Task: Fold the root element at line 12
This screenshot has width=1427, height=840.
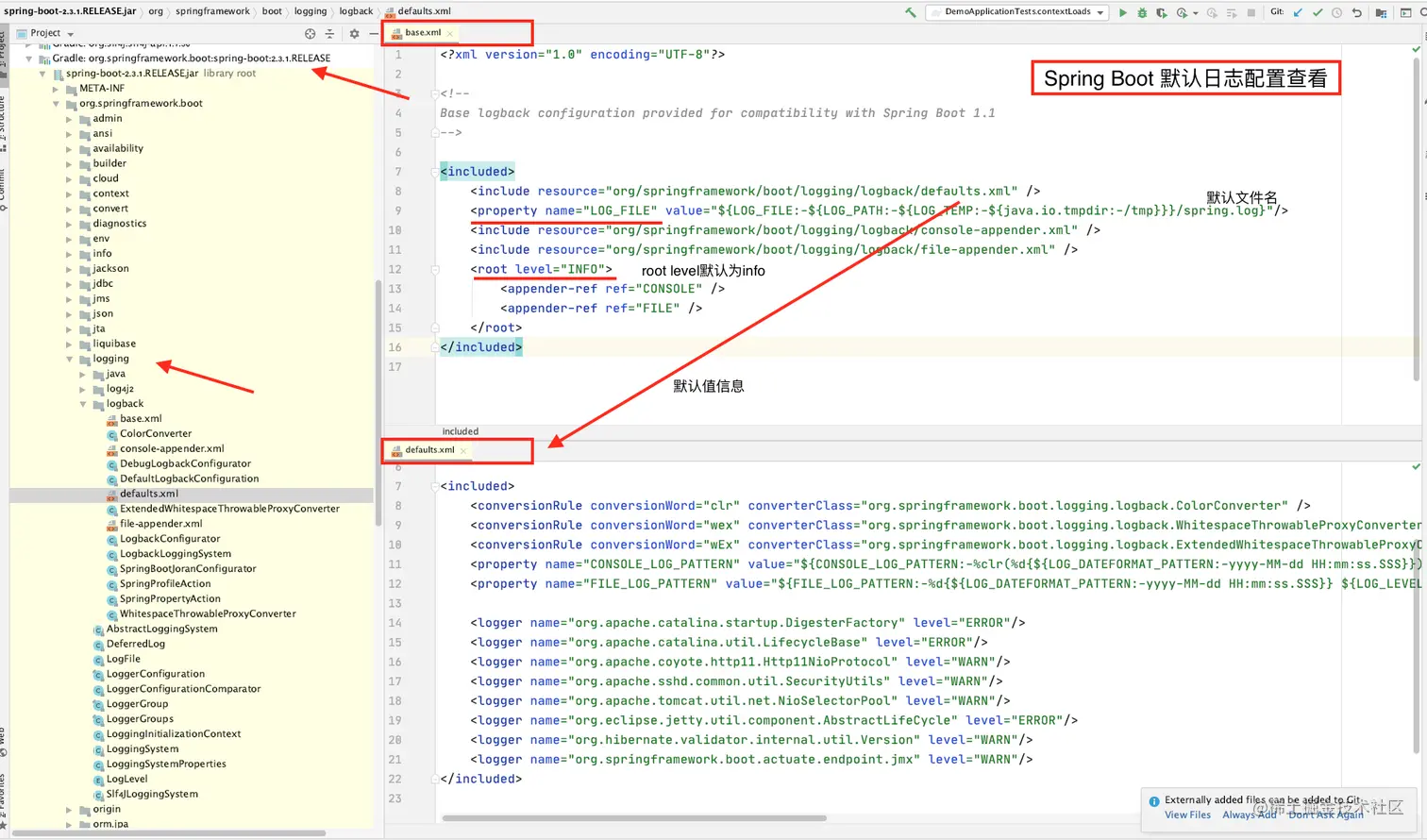Action: [x=435, y=270]
